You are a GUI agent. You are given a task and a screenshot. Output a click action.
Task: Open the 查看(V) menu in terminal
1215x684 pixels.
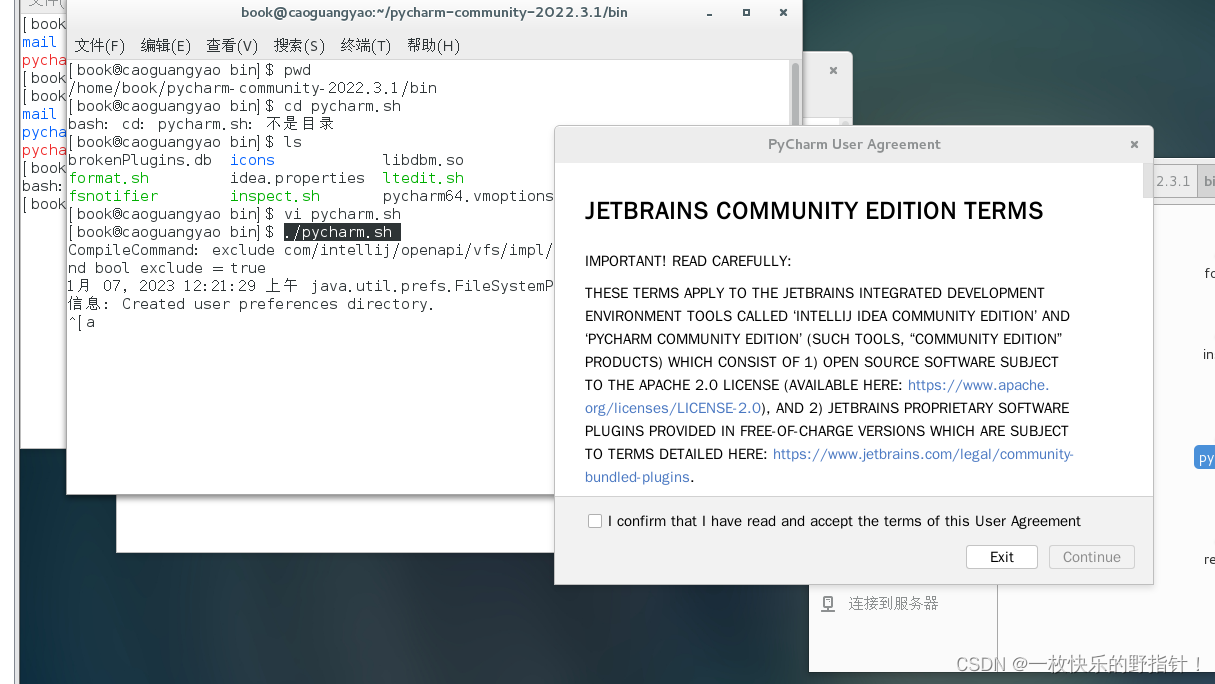[232, 46]
